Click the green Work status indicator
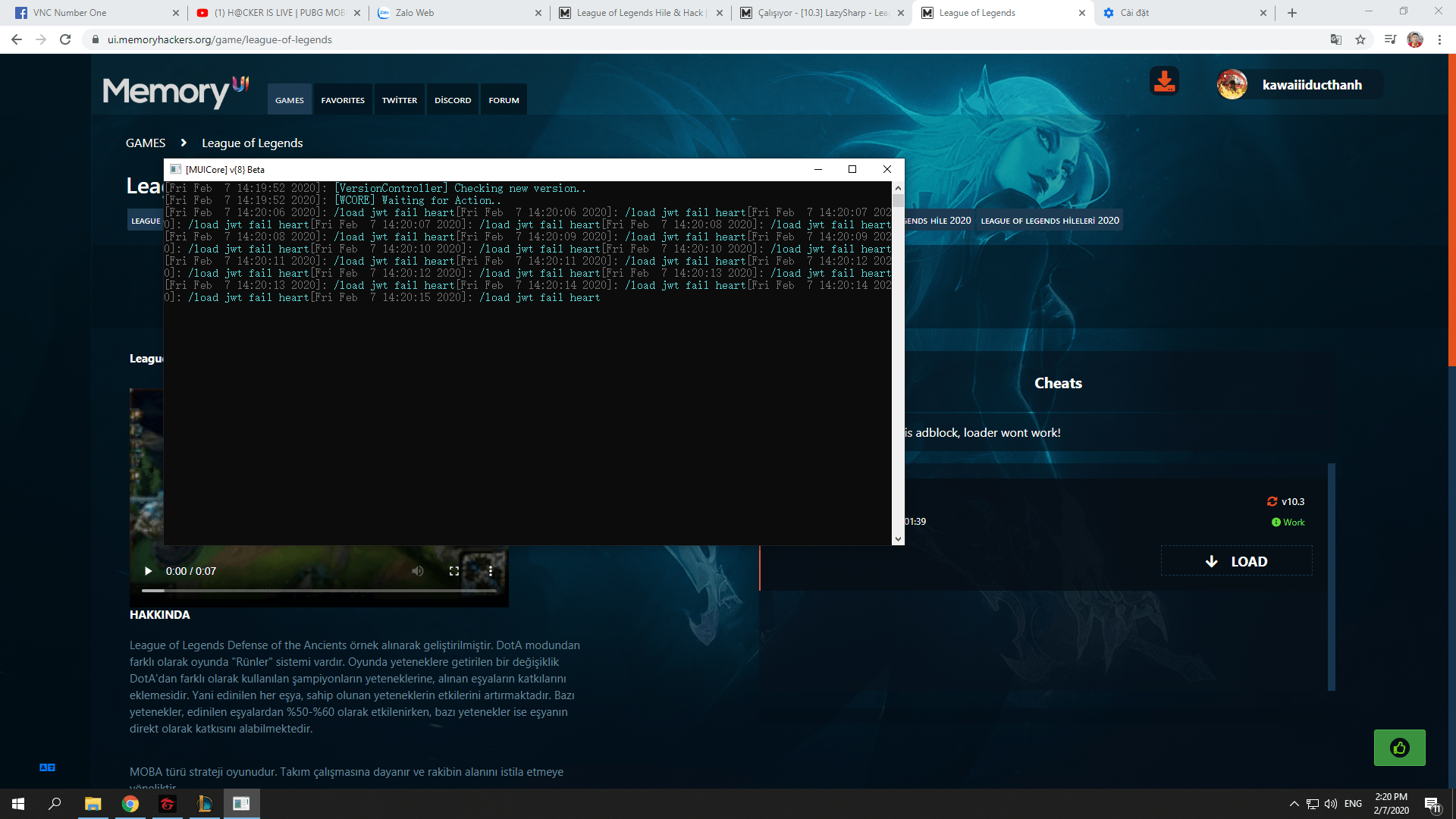1456x819 pixels. (1288, 522)
